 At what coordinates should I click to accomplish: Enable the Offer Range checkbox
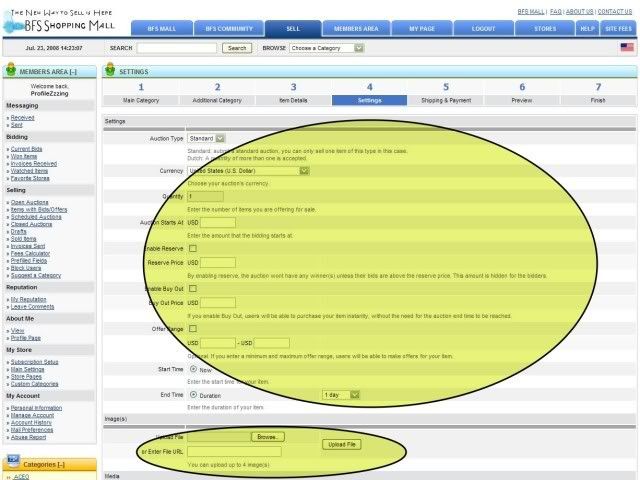point(193,329)
